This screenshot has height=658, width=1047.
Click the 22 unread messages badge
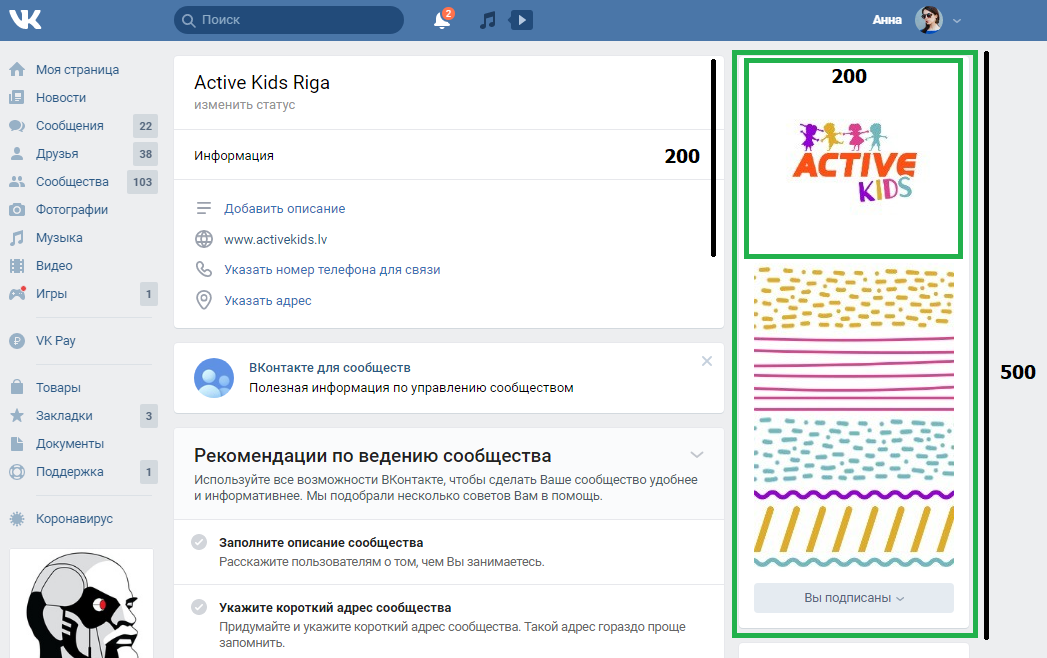(x=146, y=126)
